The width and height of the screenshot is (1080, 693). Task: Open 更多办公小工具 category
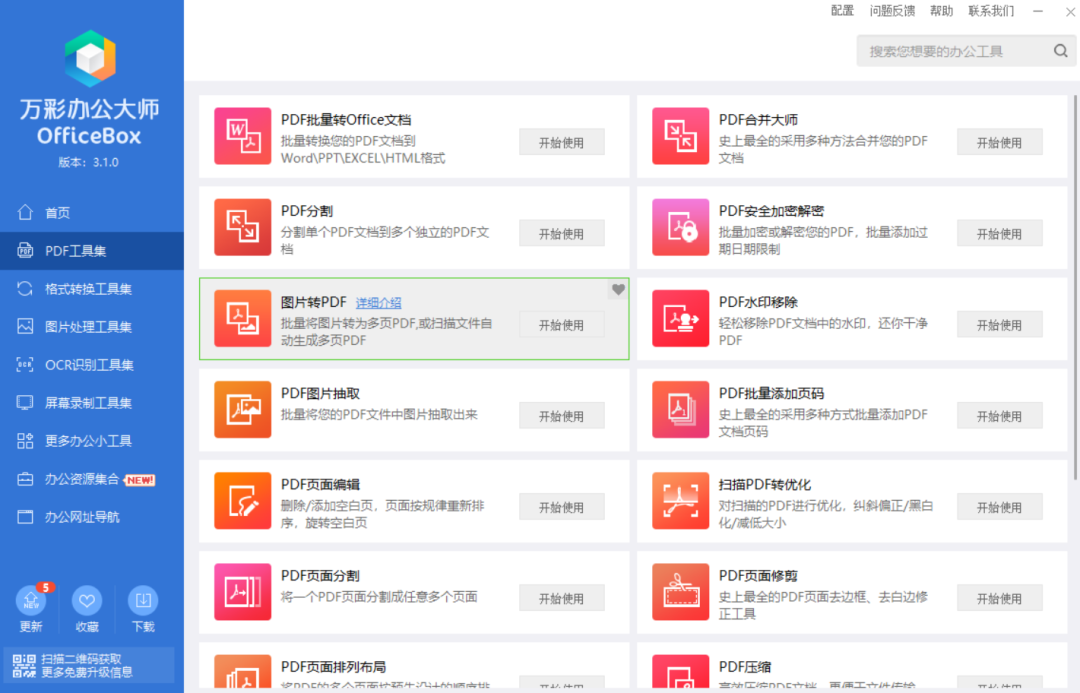92,441
